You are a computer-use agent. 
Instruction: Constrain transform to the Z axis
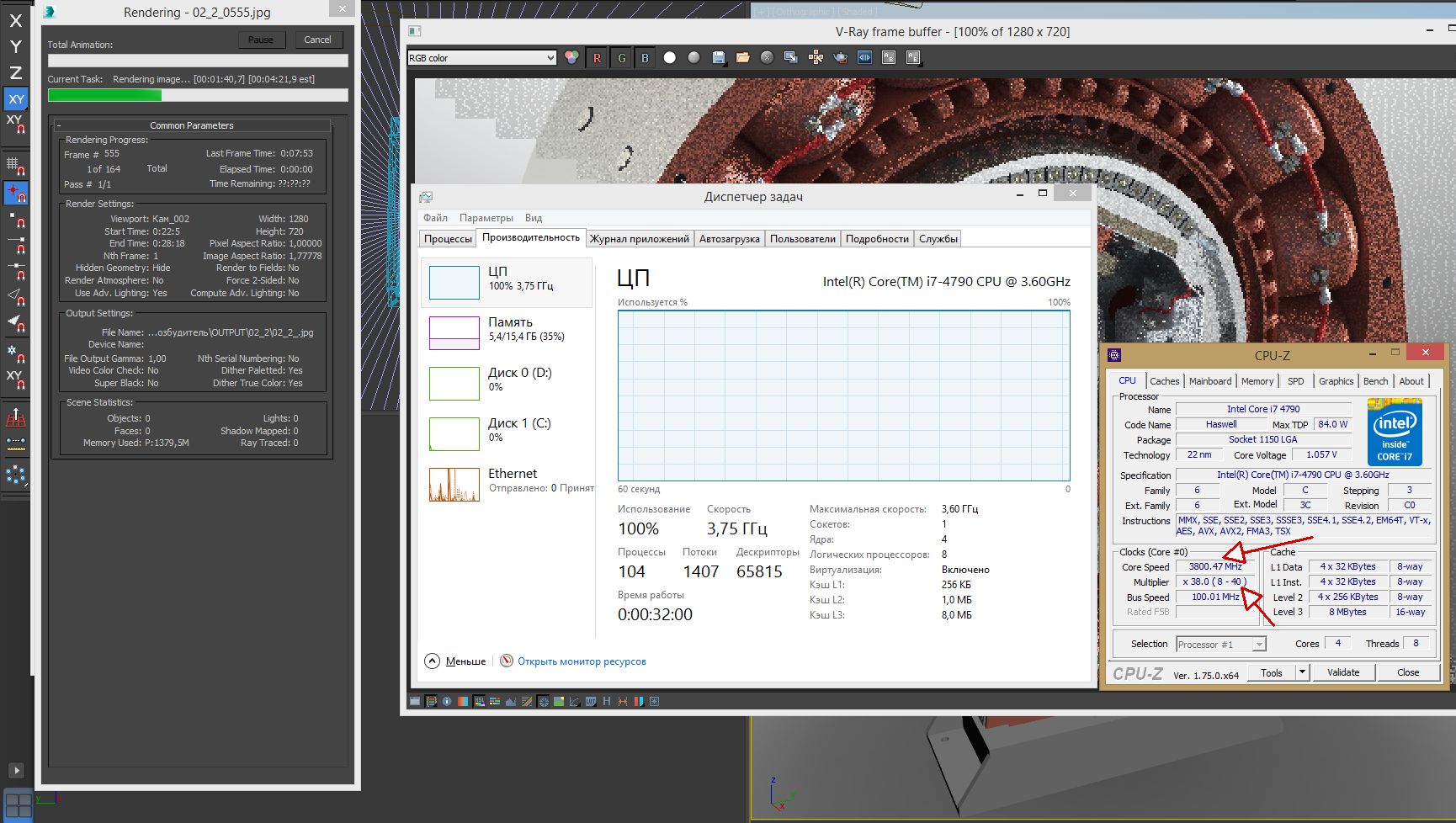[x=16, y=72]
